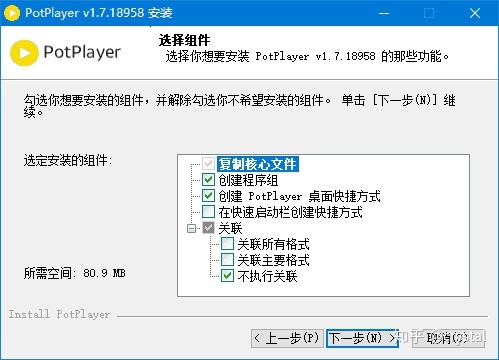This screenshot has width=499, height=360.
Task: Collapse the 关联 tree node
Action: pyautogui.click(x=191, y=228)
